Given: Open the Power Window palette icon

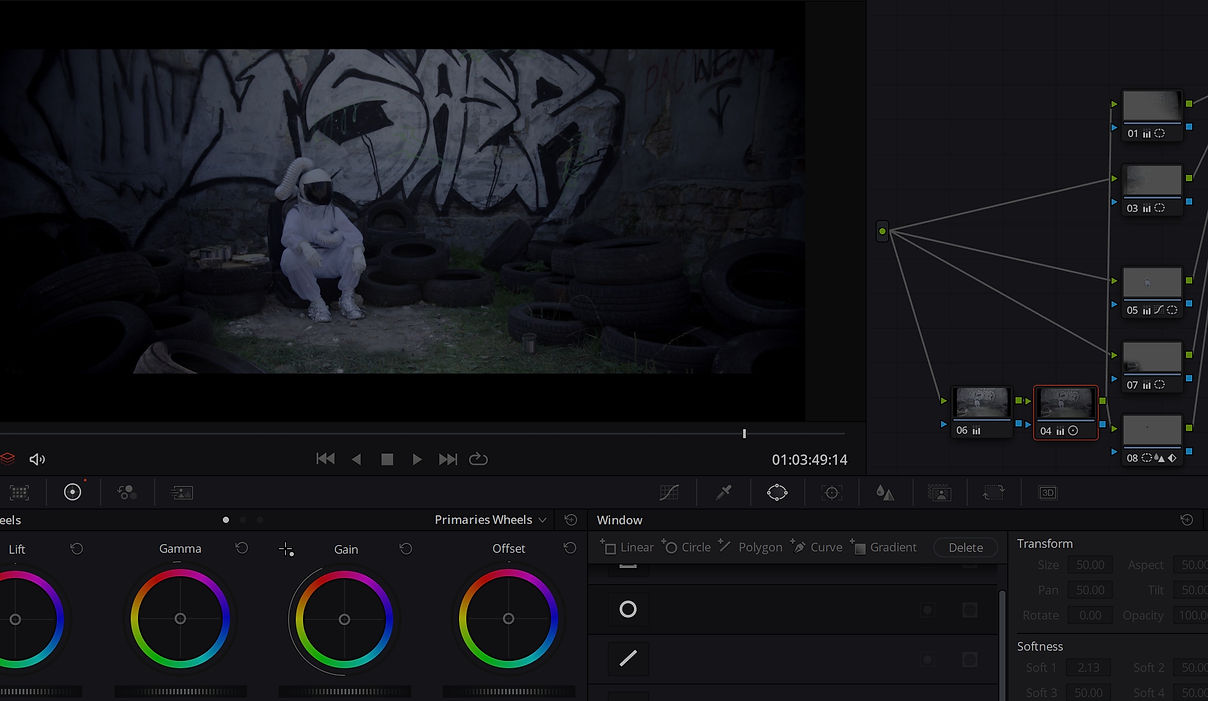Looking at the screenshot, I should 778,492.
